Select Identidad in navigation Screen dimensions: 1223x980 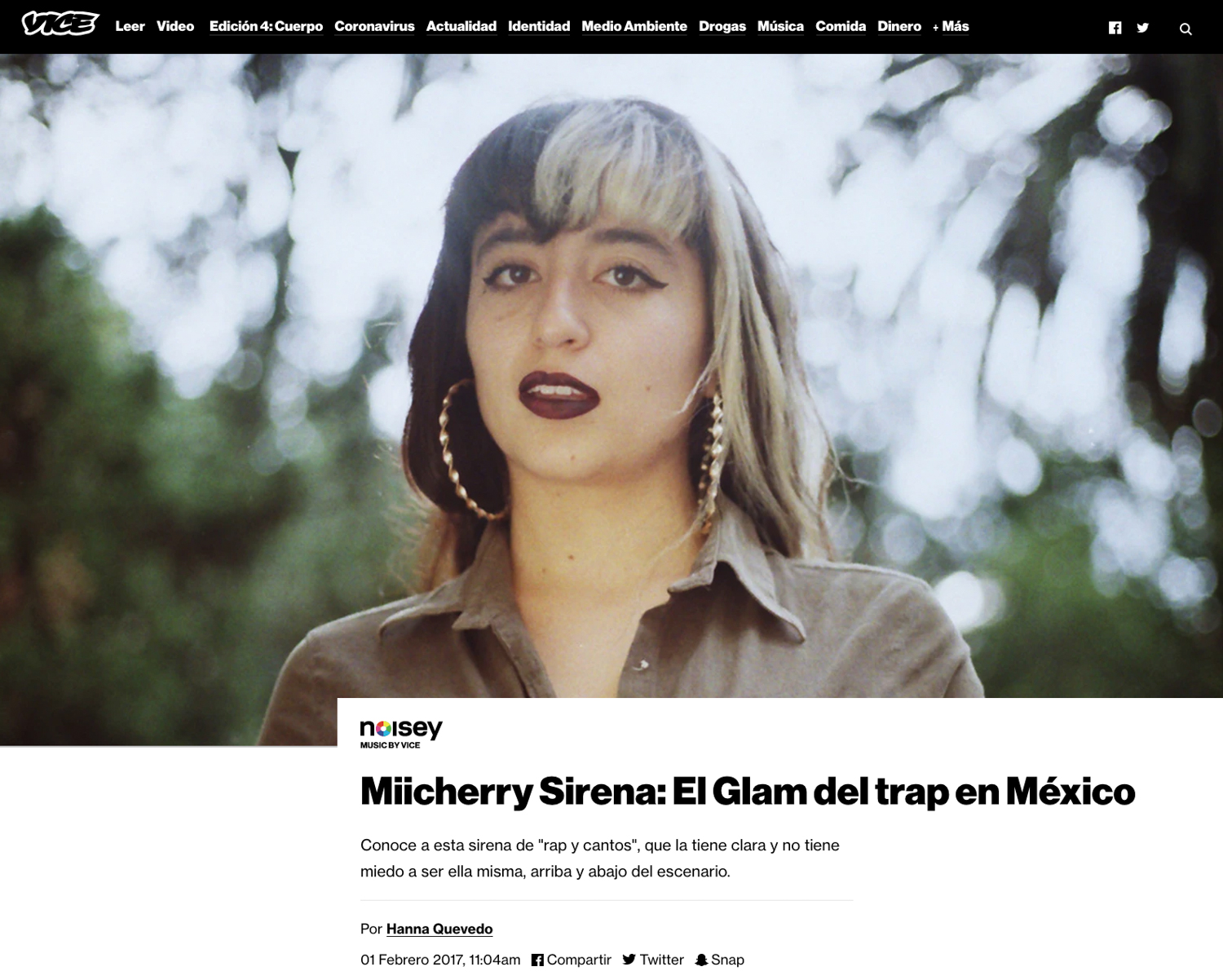click(539, 26)
